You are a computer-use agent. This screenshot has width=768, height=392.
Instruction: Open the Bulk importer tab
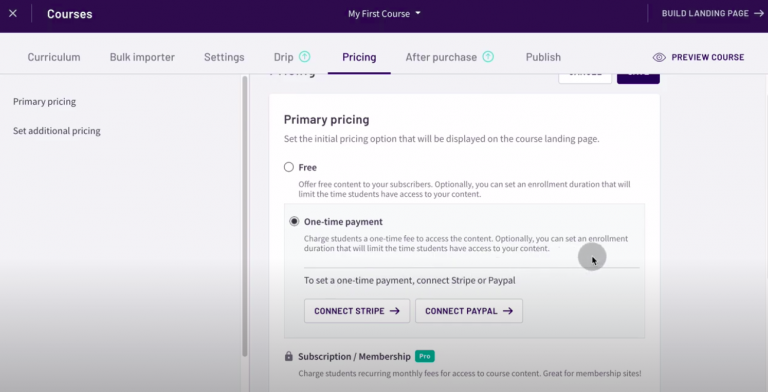(142, 57)
